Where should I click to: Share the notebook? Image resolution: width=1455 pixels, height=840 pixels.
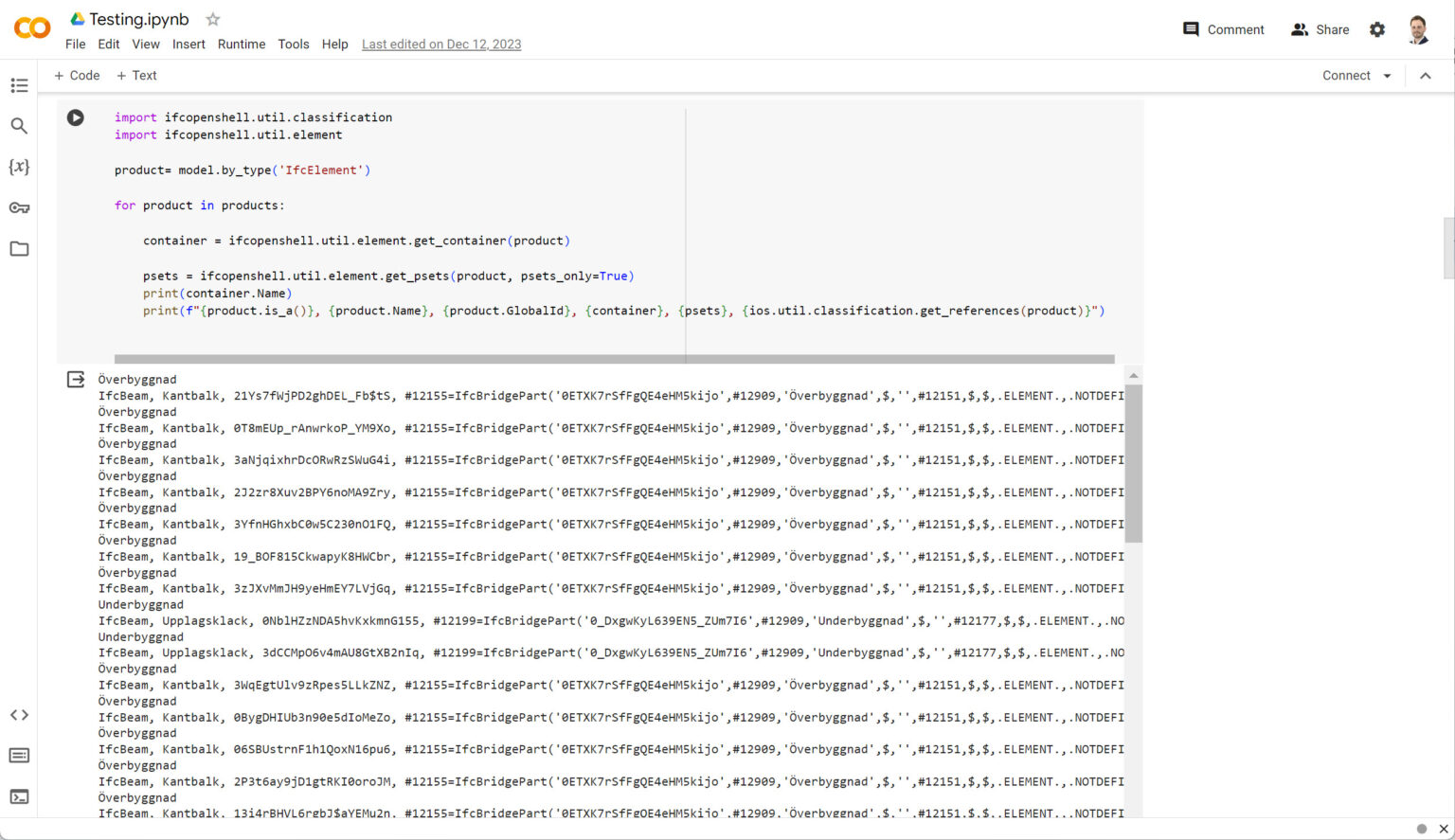coord(1320,29)
